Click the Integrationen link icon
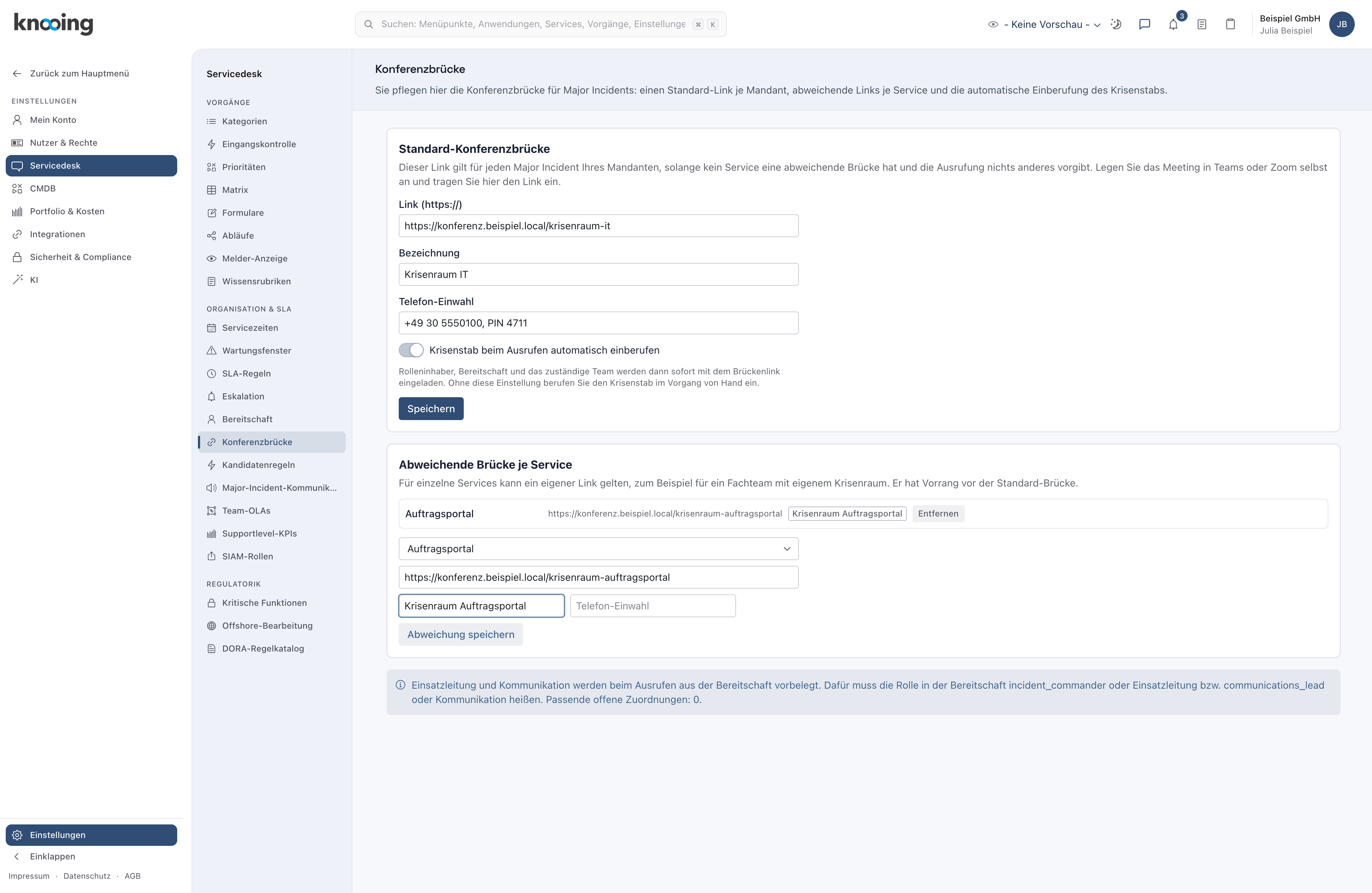Screen dimensions: 1372x893 pos(17,234)
